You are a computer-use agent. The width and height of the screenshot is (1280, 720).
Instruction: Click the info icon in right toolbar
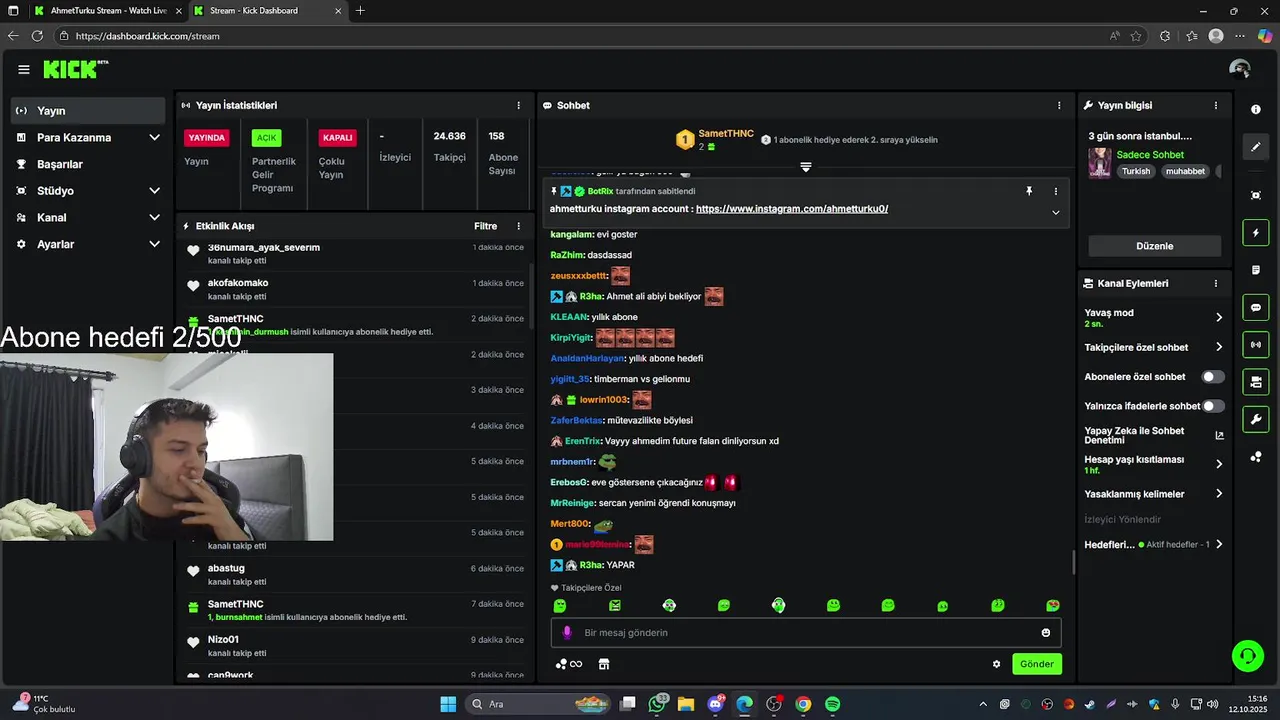coord(1256,110)
